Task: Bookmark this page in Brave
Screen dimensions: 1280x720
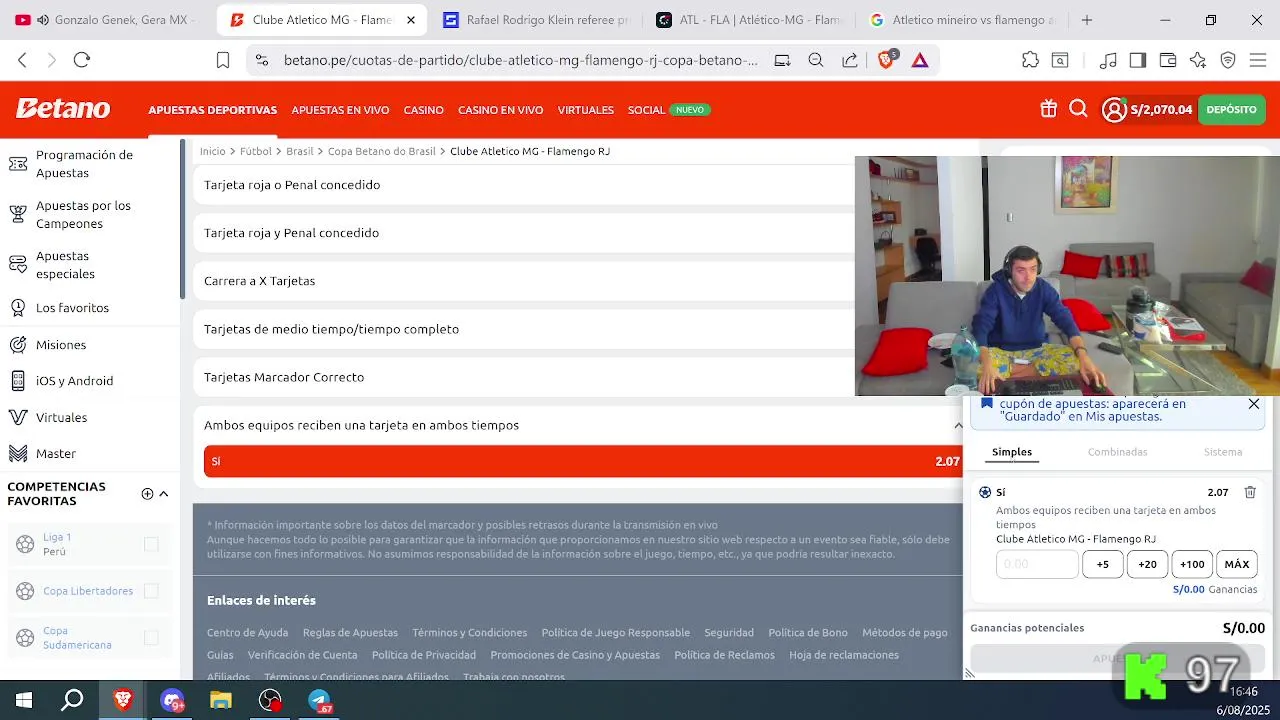Action: (x=223, y=60)
